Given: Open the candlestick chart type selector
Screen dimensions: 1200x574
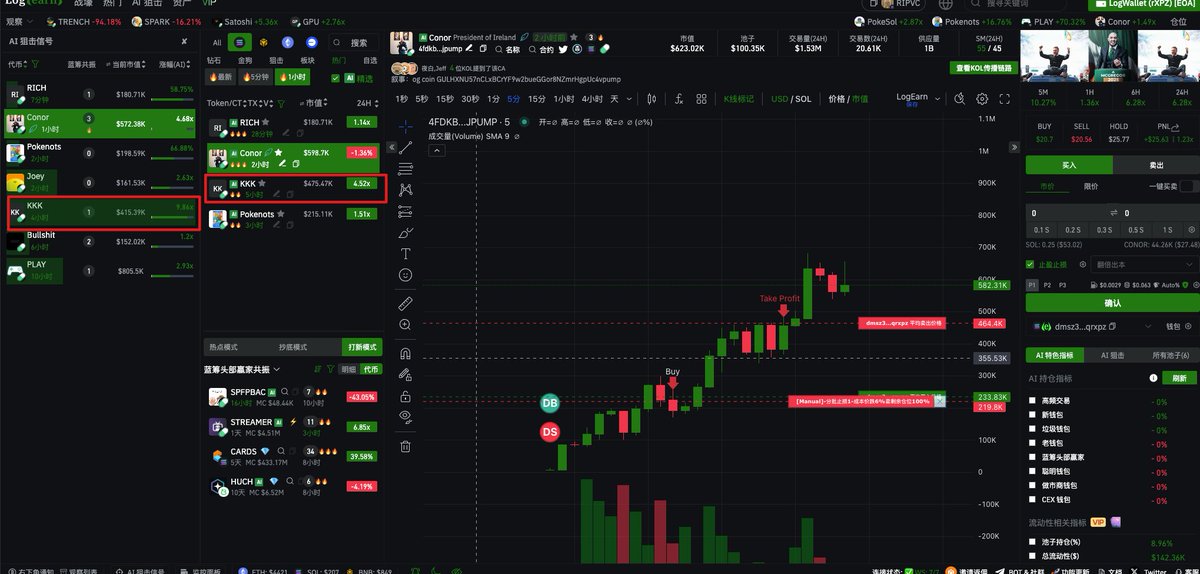Looking at the screenshot, I should [652, 99].
